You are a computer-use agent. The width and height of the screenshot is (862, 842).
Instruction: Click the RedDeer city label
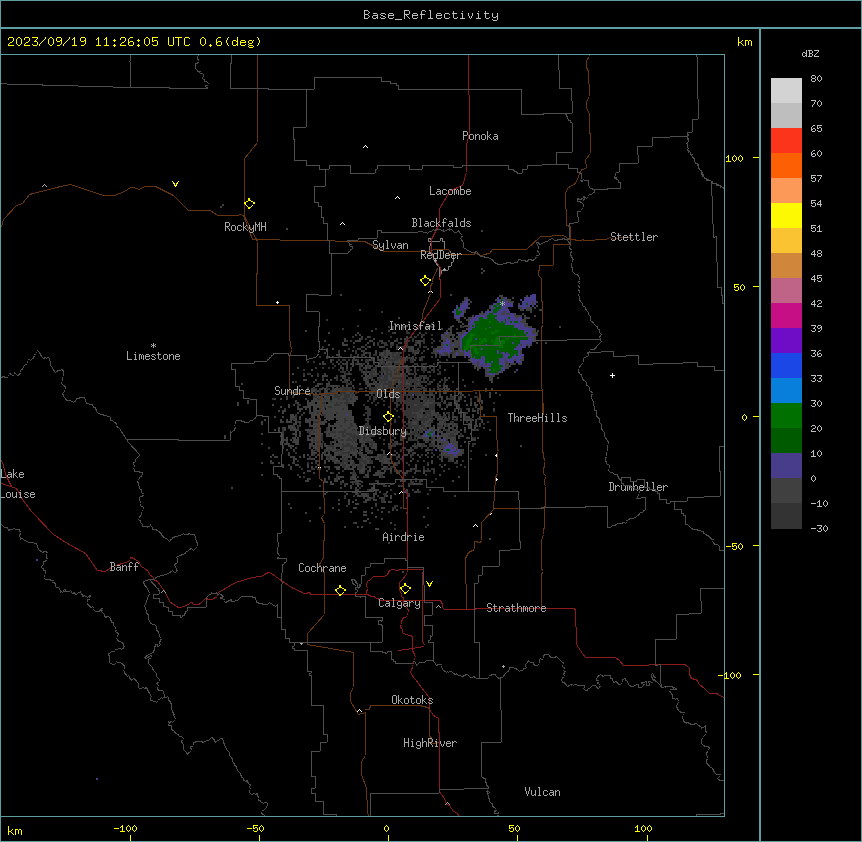tap(440, 255)
